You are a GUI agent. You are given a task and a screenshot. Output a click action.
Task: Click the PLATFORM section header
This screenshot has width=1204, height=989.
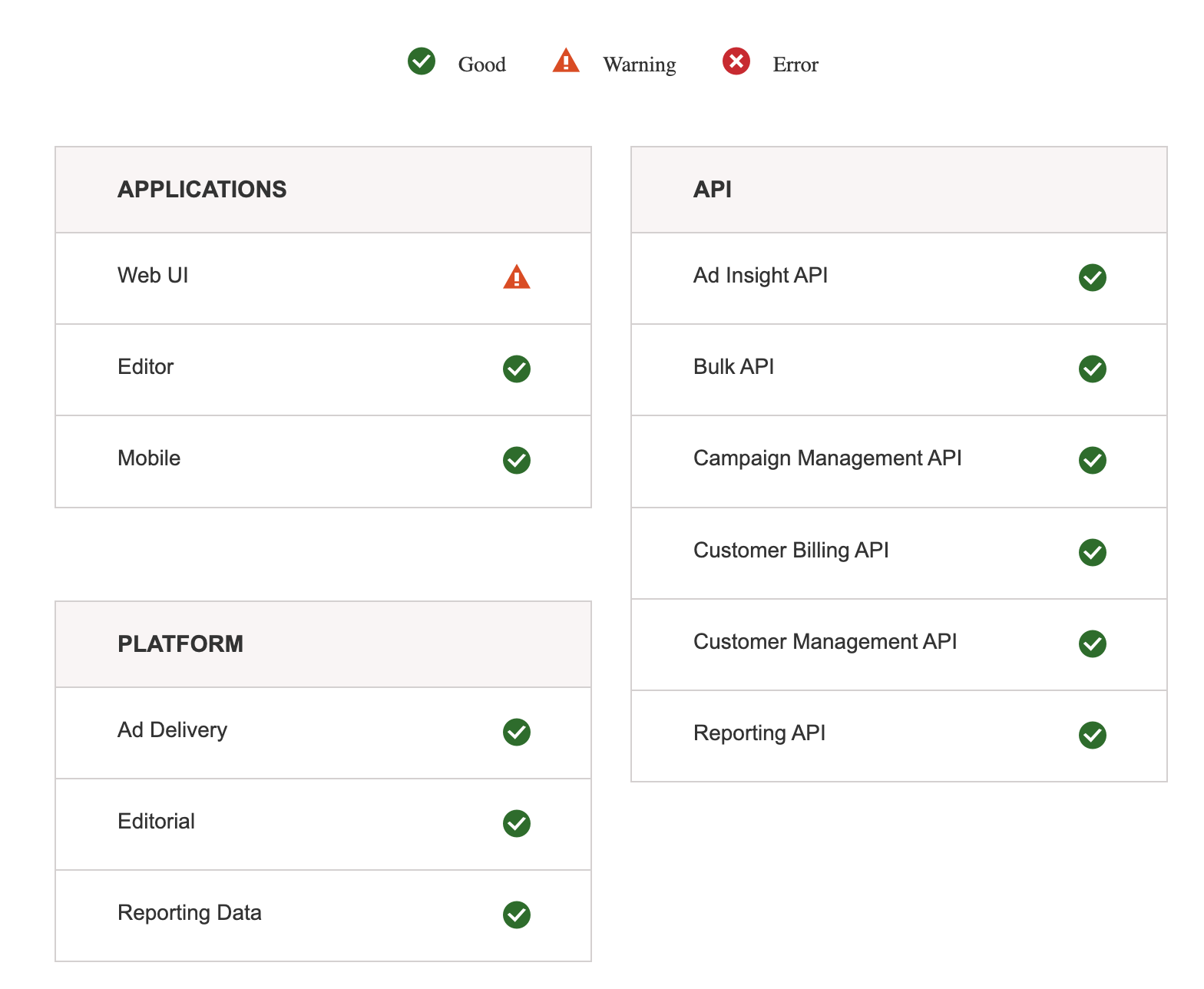point(180,644)
